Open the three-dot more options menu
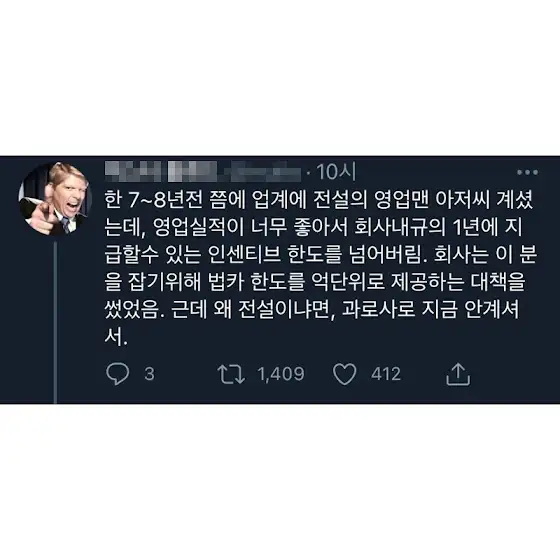Viewport: 560px width, 560px height. click(527, 172)
